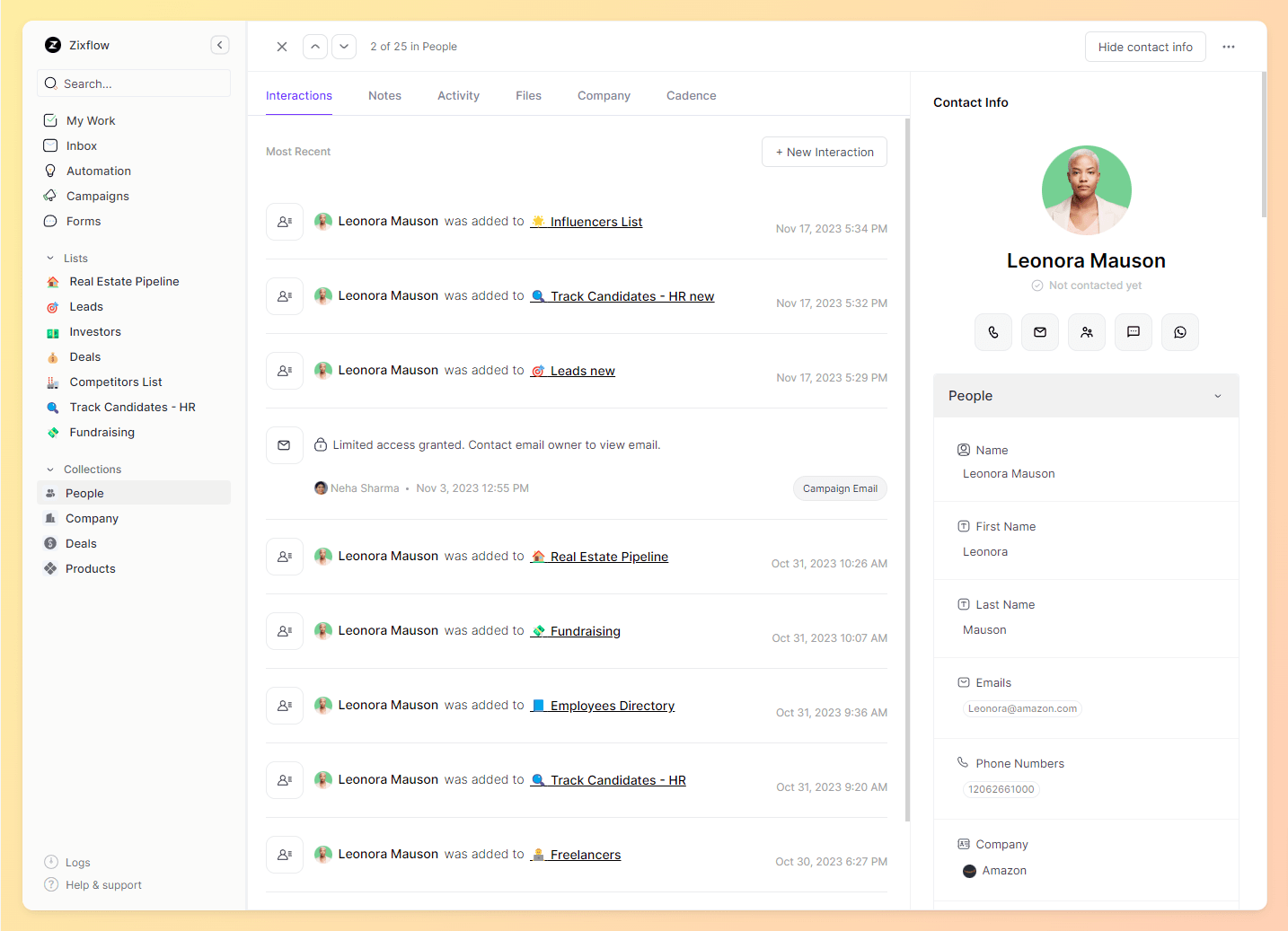The height and width of the screenshot is (931, 1288).
Task: Go to the next person record
Action: (x=344, y=47)
